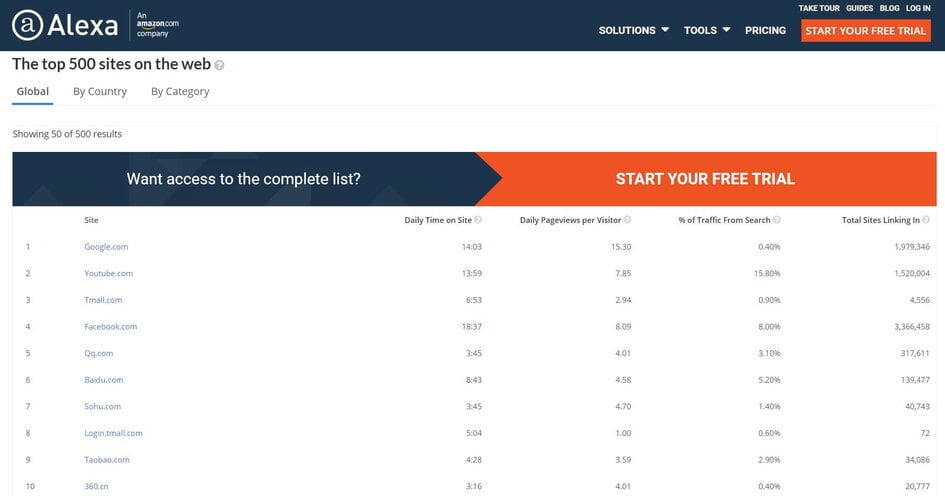Click the Log In link
945x496 pixels.
coord(918,8)
